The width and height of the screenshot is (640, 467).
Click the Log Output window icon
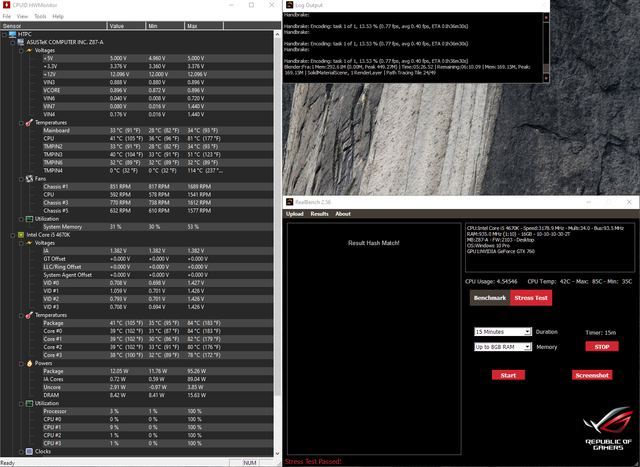(289, 5)
